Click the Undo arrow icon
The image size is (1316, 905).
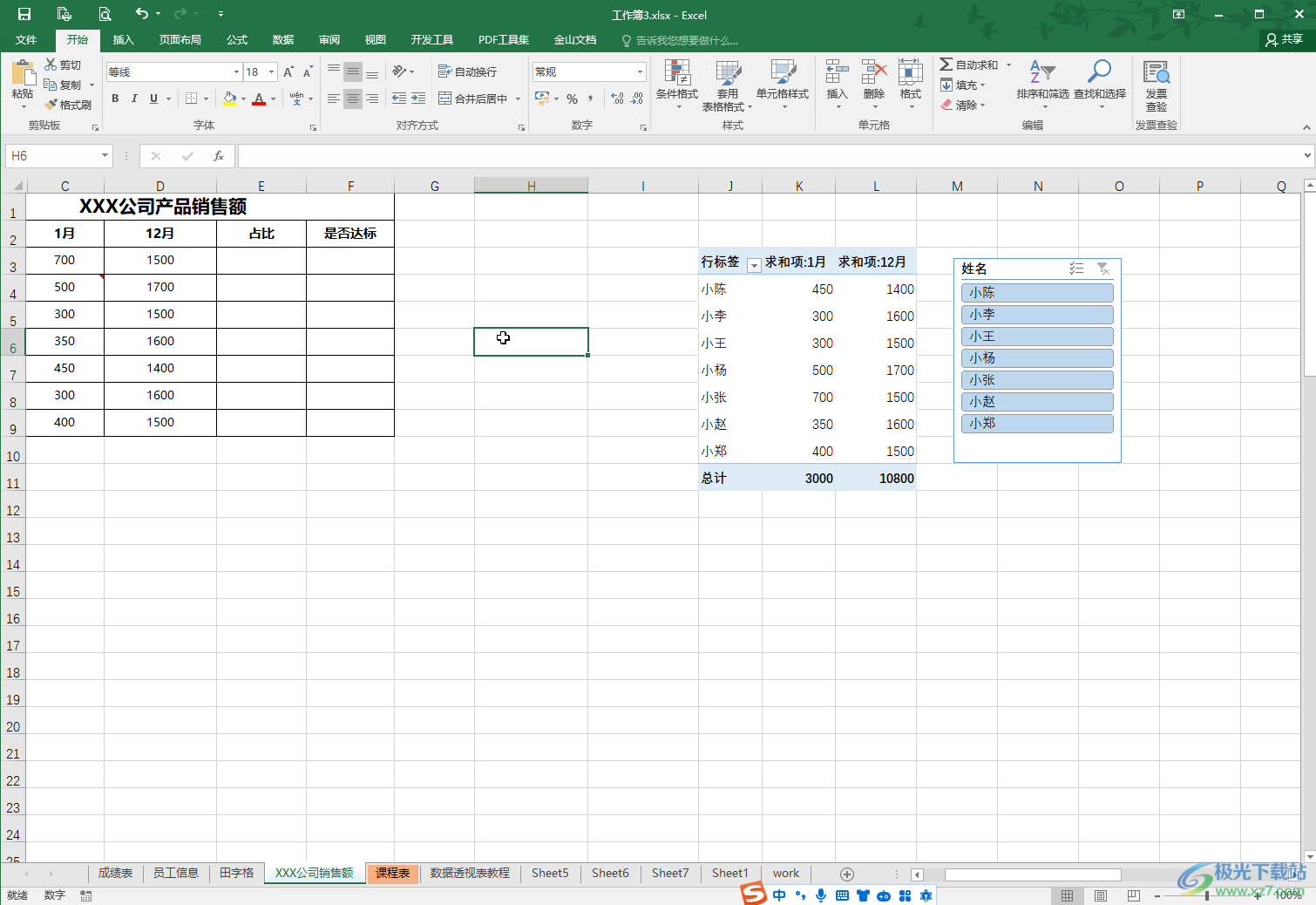(x=141, y=13)
